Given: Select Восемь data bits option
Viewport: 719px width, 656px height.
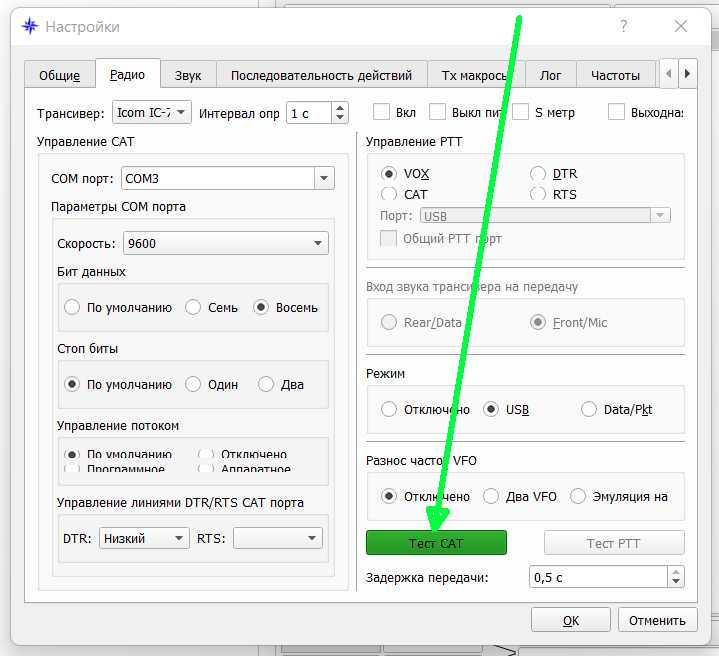Looking at the screenshot, I should pos(262,308).
